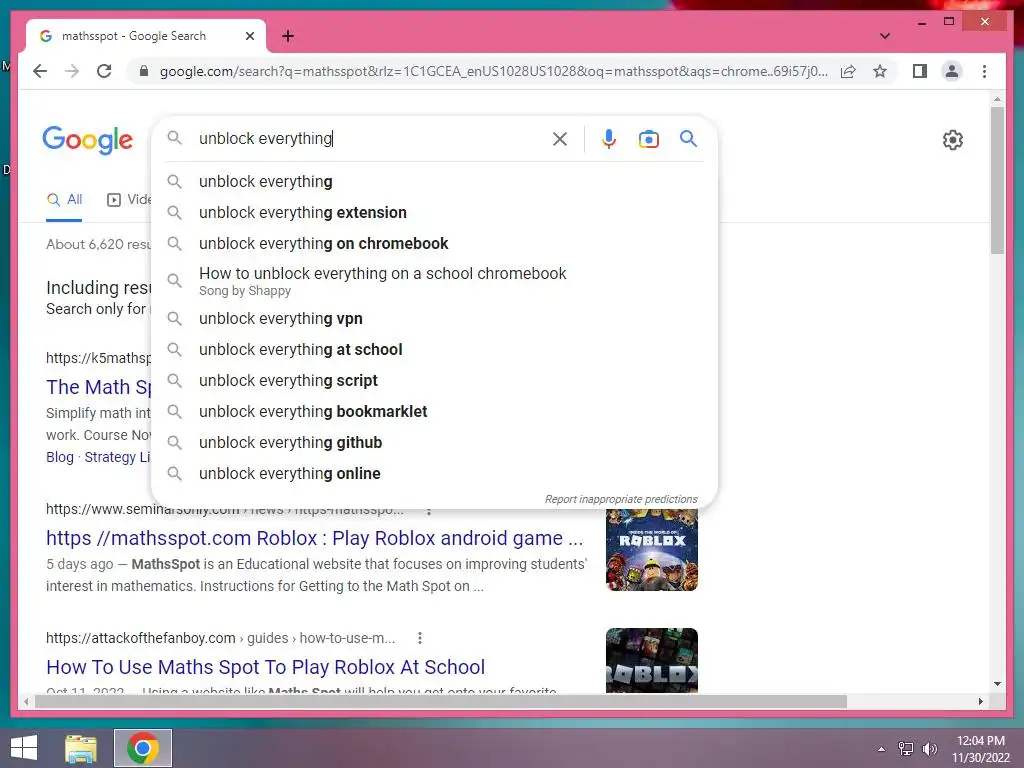The height and width of the screenshot is (768, 1024).
Task: Click the 'Strategy Li' sitelink
Action: pos(117,457)
